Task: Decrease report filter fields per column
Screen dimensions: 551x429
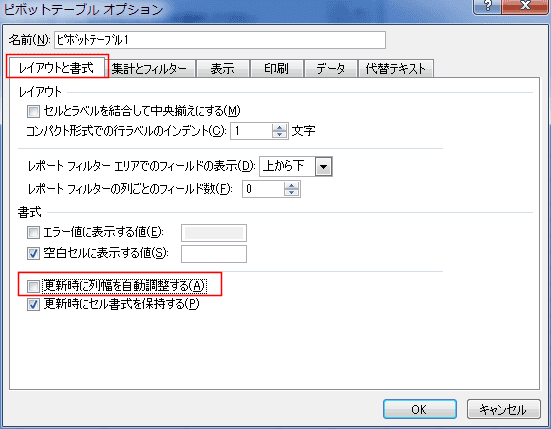Action: [x=291, y=193]
